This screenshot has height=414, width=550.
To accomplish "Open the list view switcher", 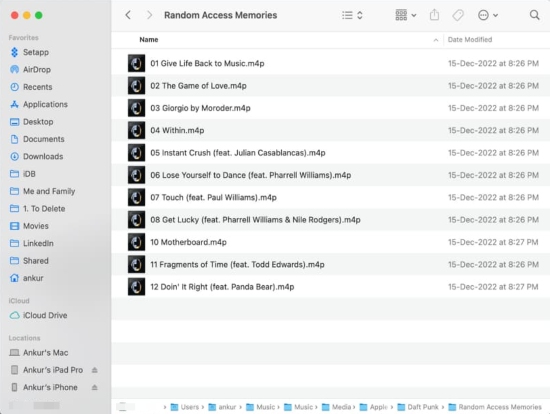I will pos(352,15).
